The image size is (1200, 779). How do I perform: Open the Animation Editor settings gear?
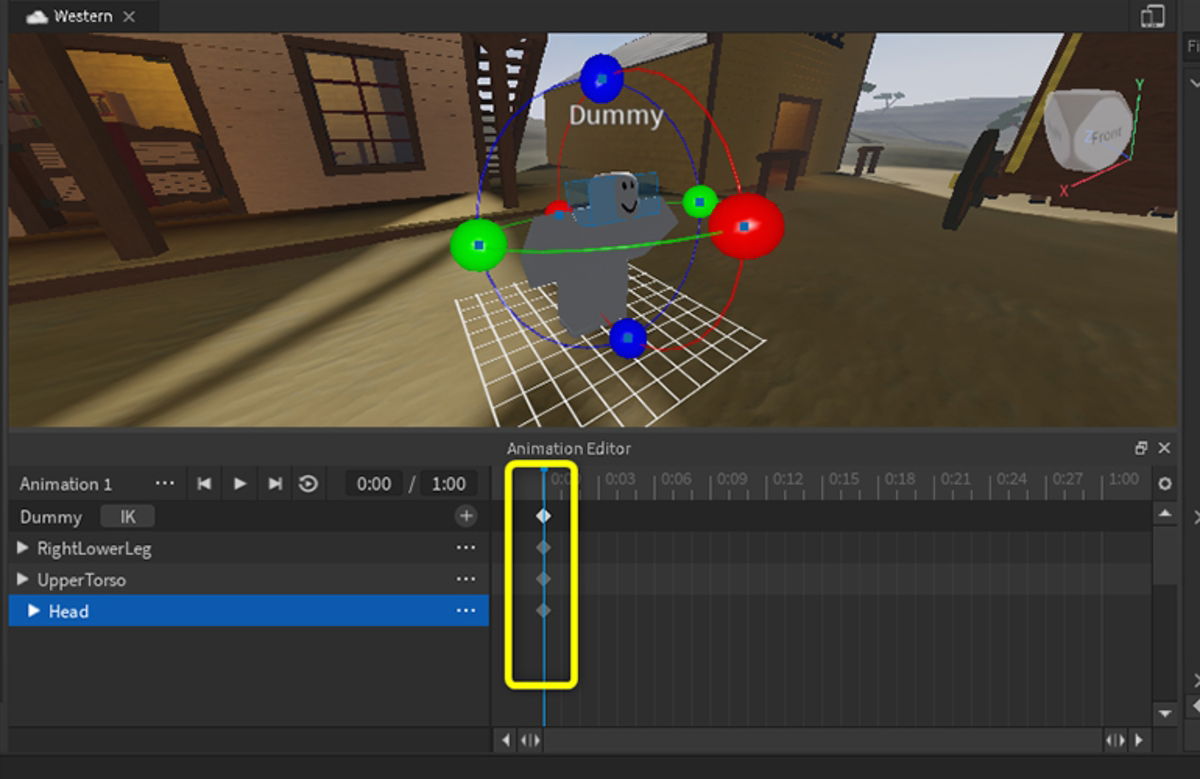coord(1164,483)
